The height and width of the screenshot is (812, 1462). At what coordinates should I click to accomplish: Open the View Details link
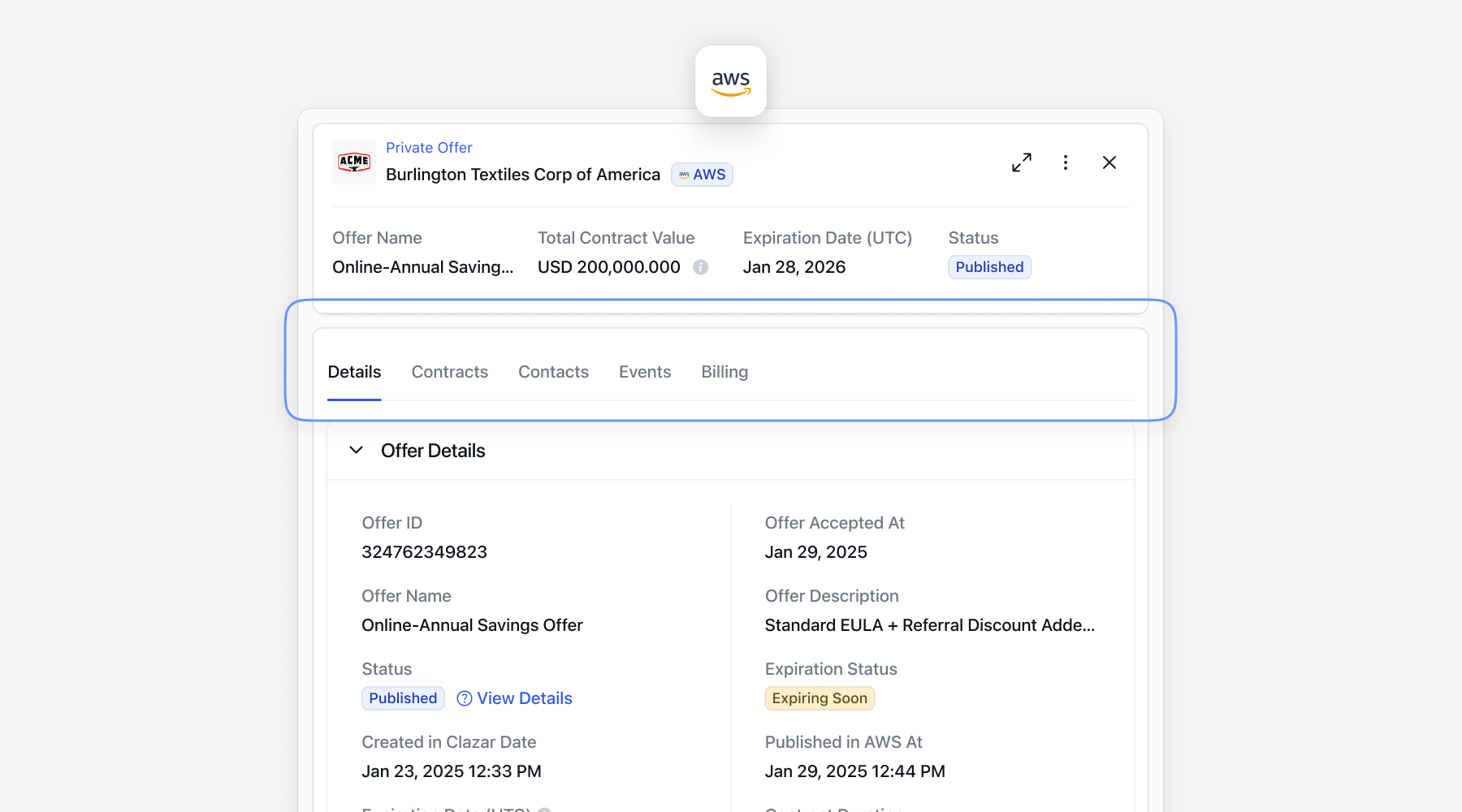[x=525, y=698]
